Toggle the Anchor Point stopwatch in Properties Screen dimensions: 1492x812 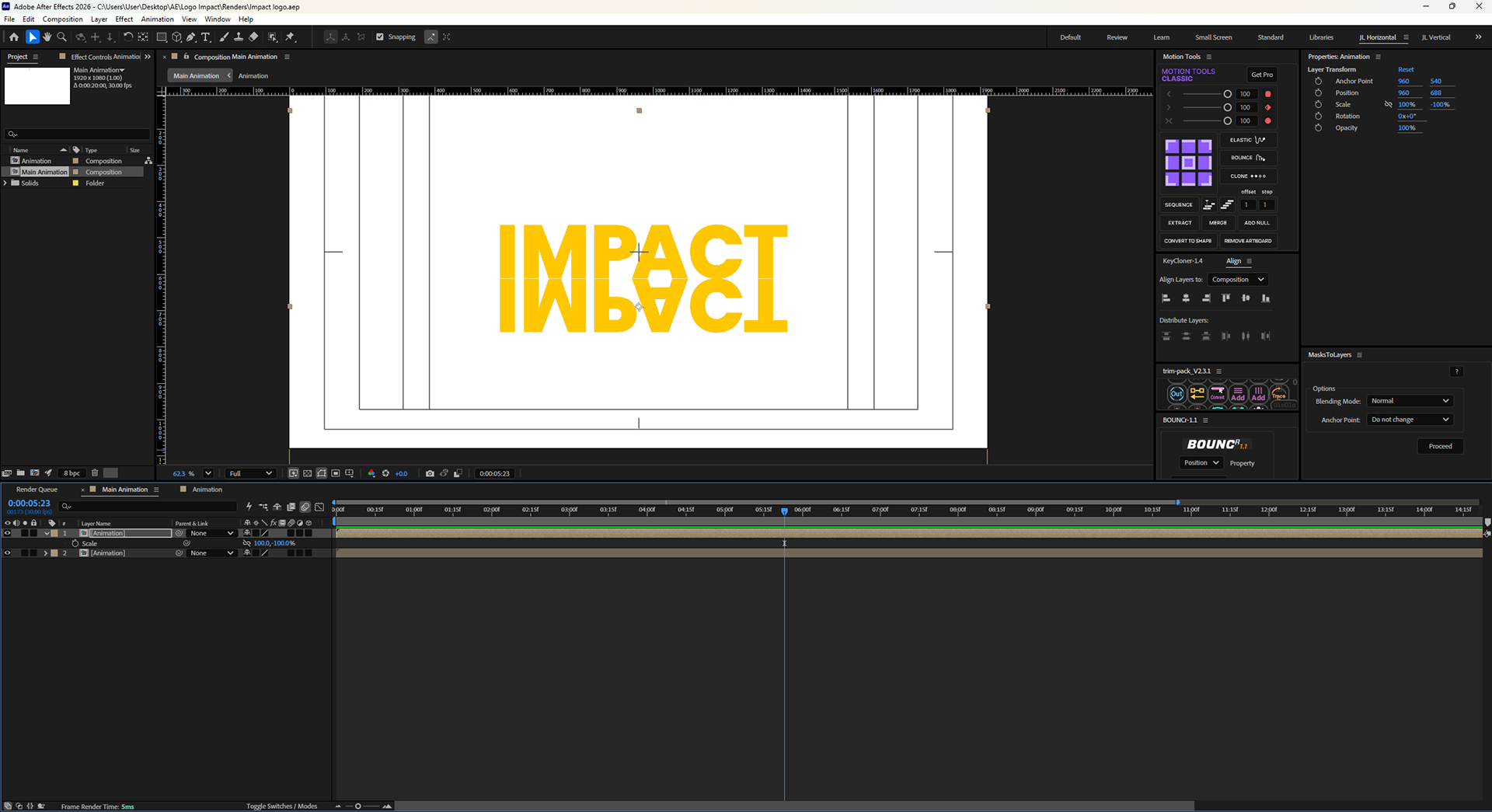tap(1318, 82)
